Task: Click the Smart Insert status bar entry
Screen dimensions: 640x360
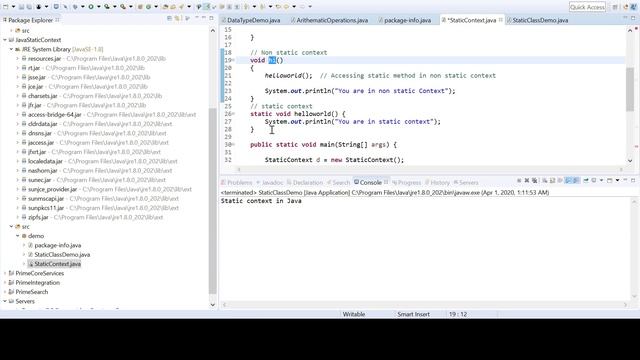Action: coord(413,314)
